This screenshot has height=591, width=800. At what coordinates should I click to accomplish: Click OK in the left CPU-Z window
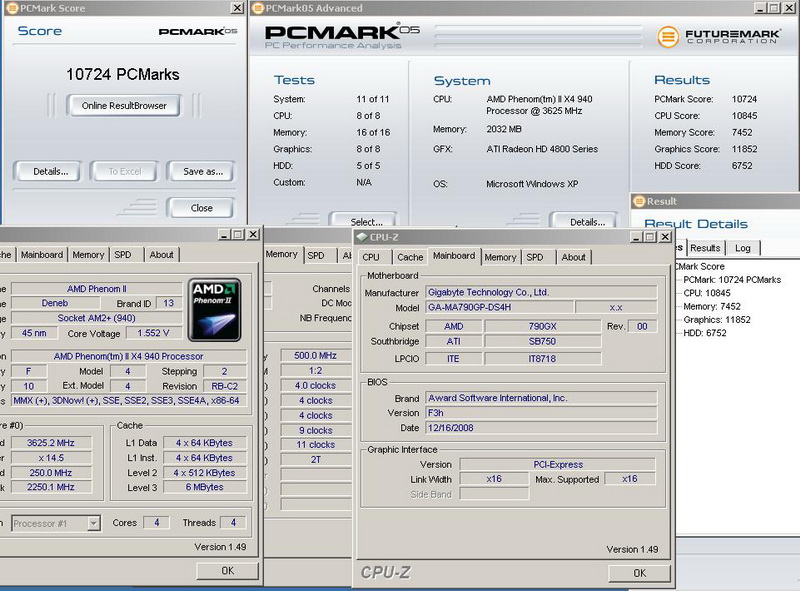[x=228, y=571]
